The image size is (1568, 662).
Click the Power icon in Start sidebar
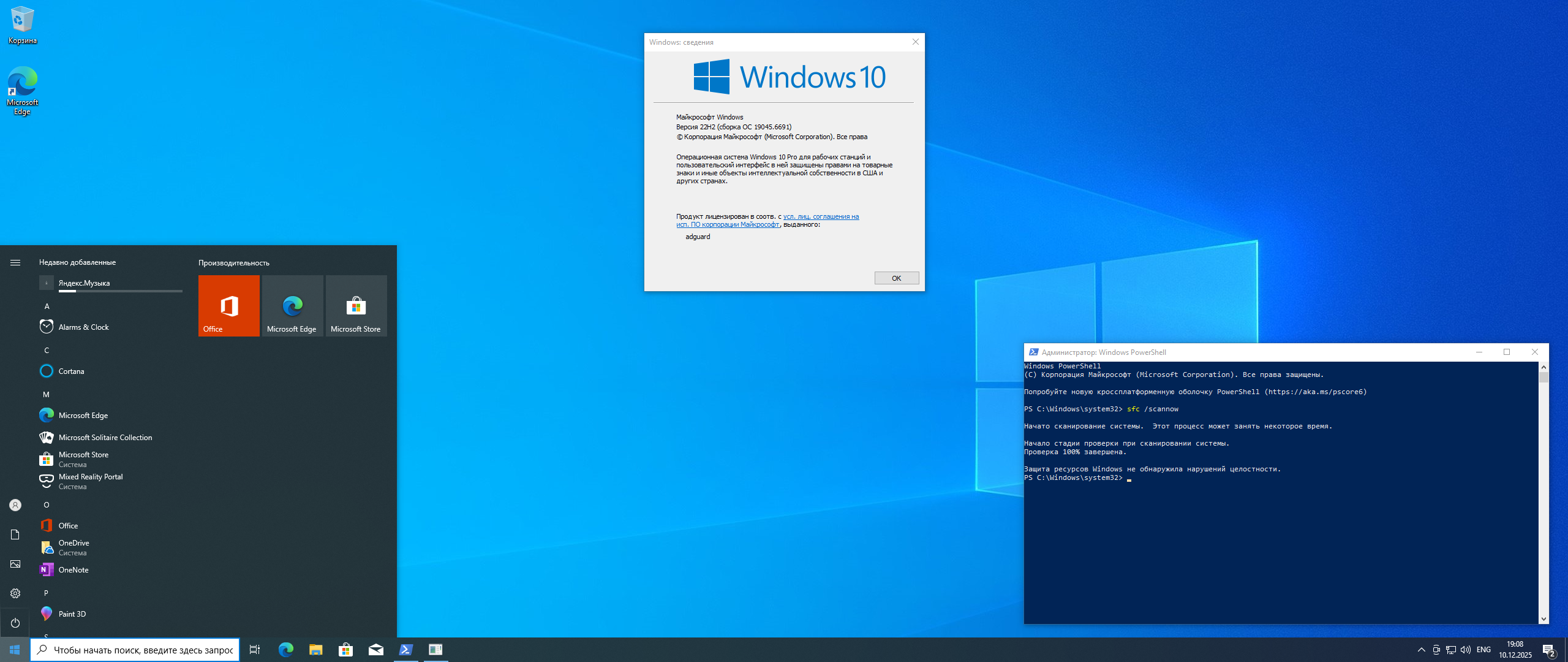click(15, 623)
